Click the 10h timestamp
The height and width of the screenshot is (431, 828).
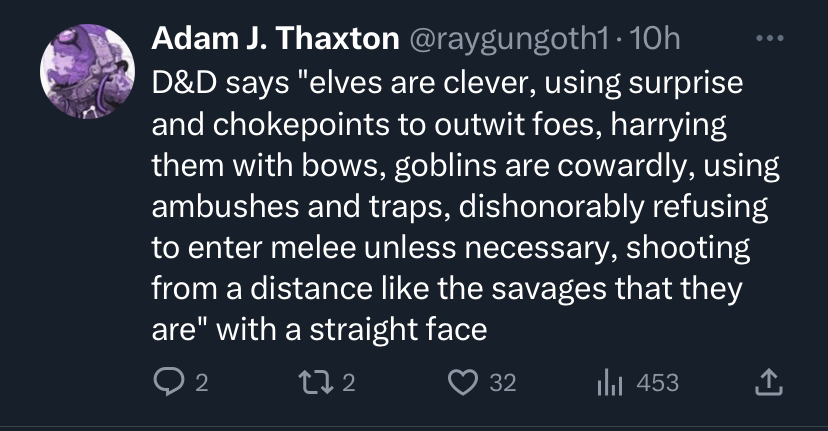click(x=660, y=40)
